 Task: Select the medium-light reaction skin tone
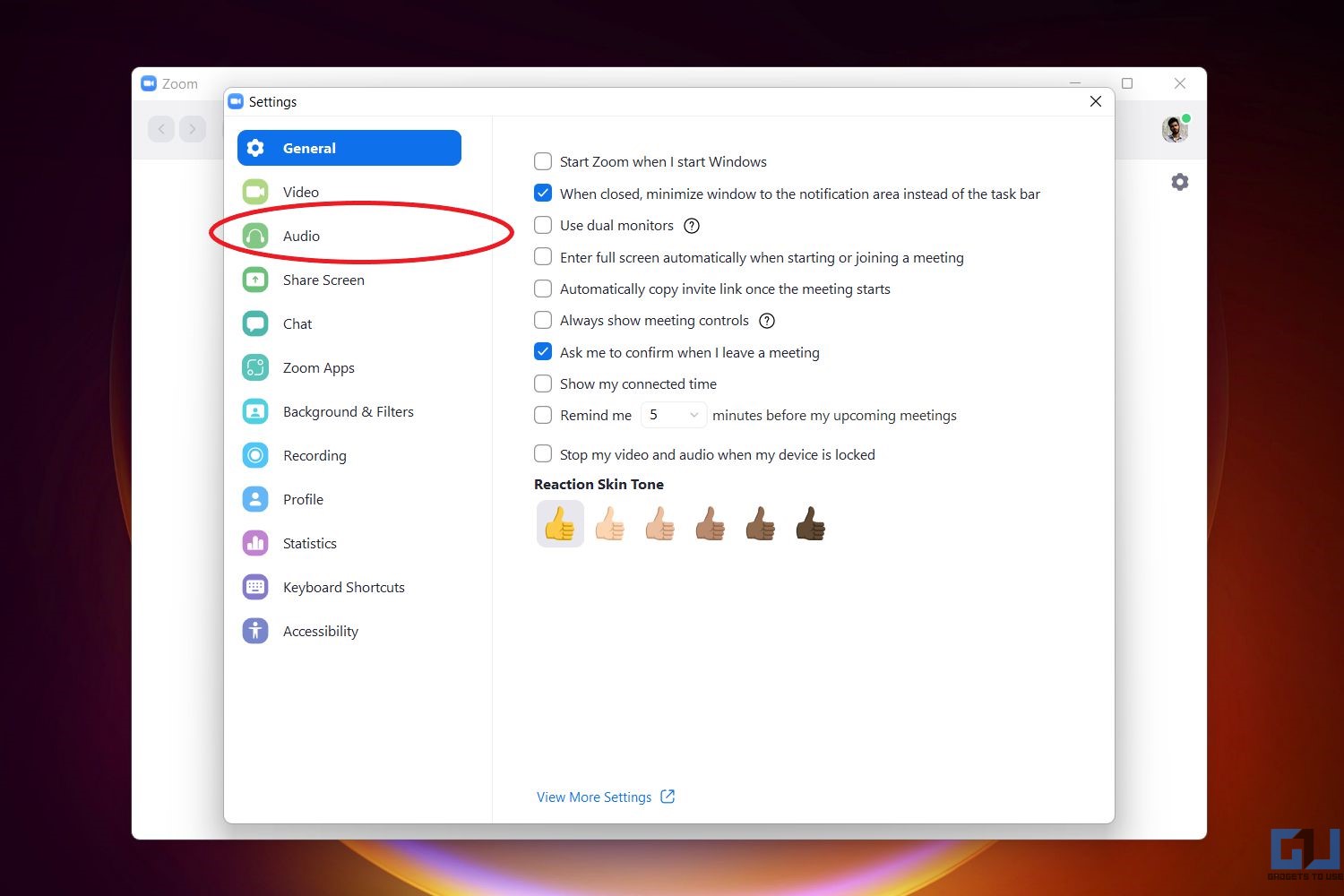coord(660,524)
